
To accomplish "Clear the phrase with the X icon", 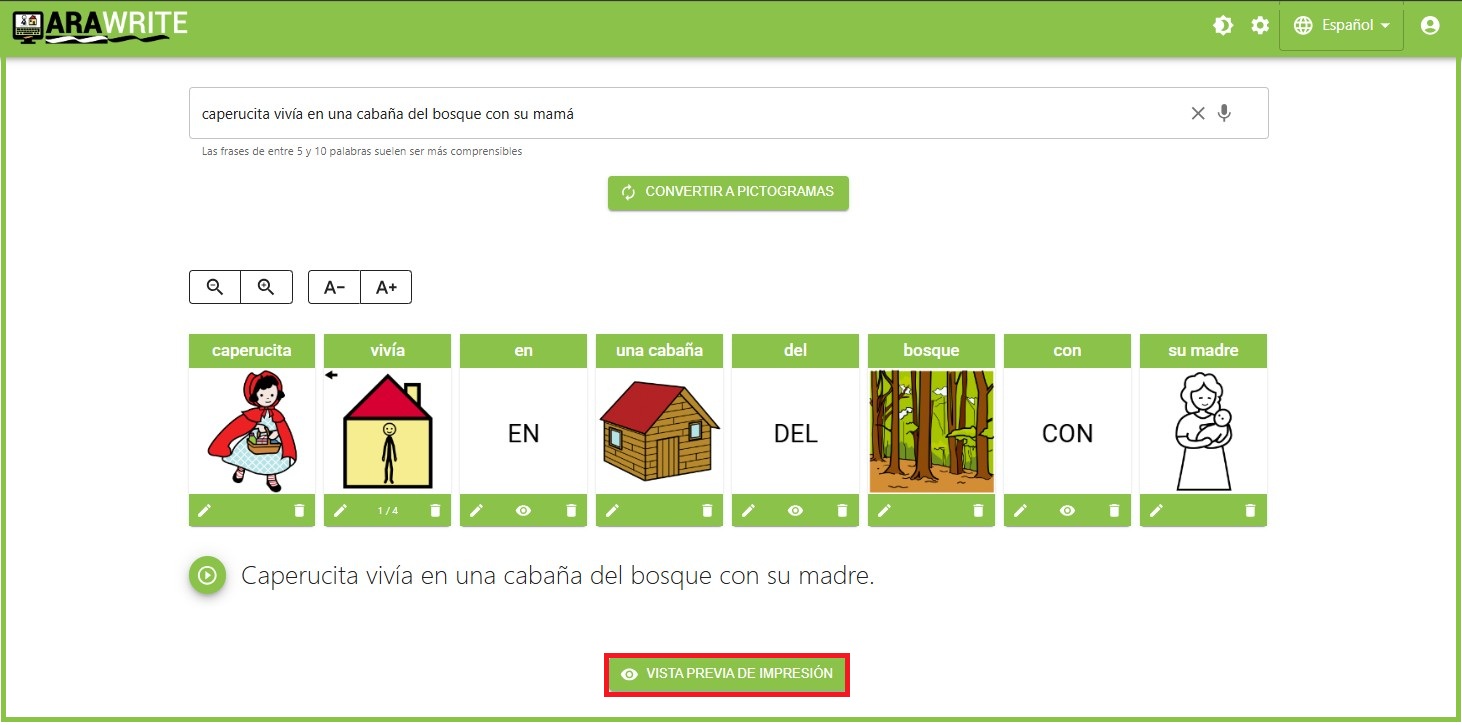I will [1197, 113].
